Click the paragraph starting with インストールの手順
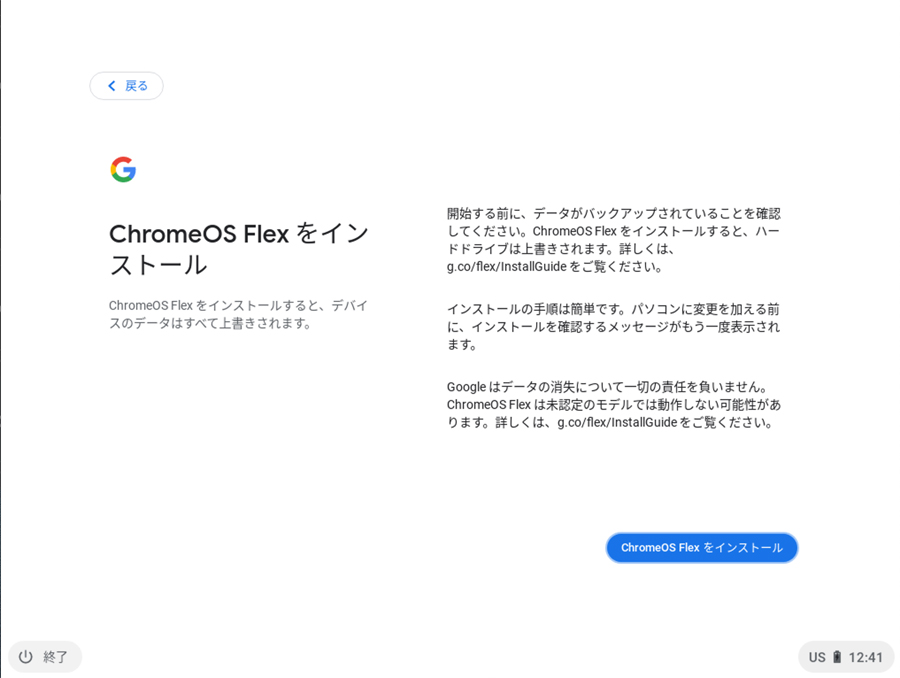Screen dimensions: 900x678 [x=613, y=327]
